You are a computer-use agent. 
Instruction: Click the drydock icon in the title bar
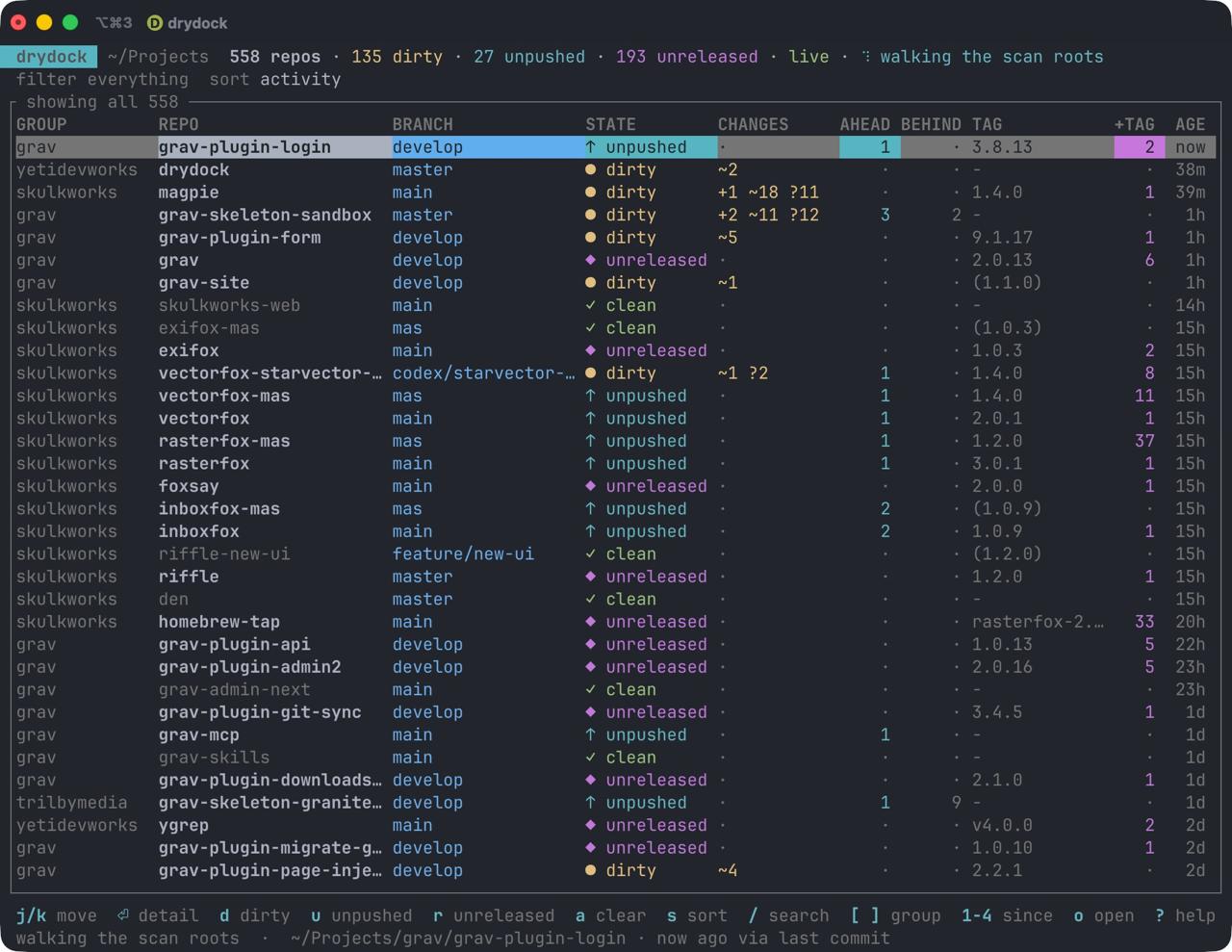point(155,22)
